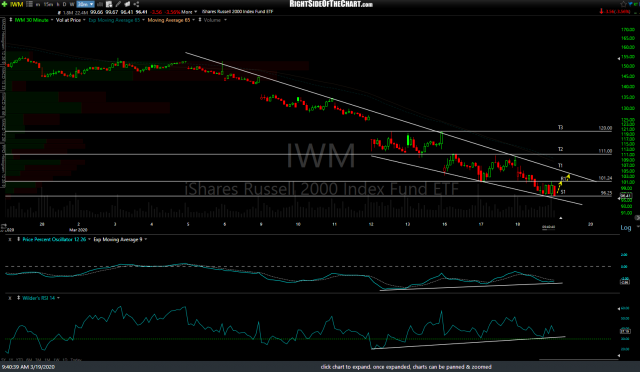The height and width of the screenshot is (372, 640).
Task: Click the save chart template icon
Action: tap(109, 4)
